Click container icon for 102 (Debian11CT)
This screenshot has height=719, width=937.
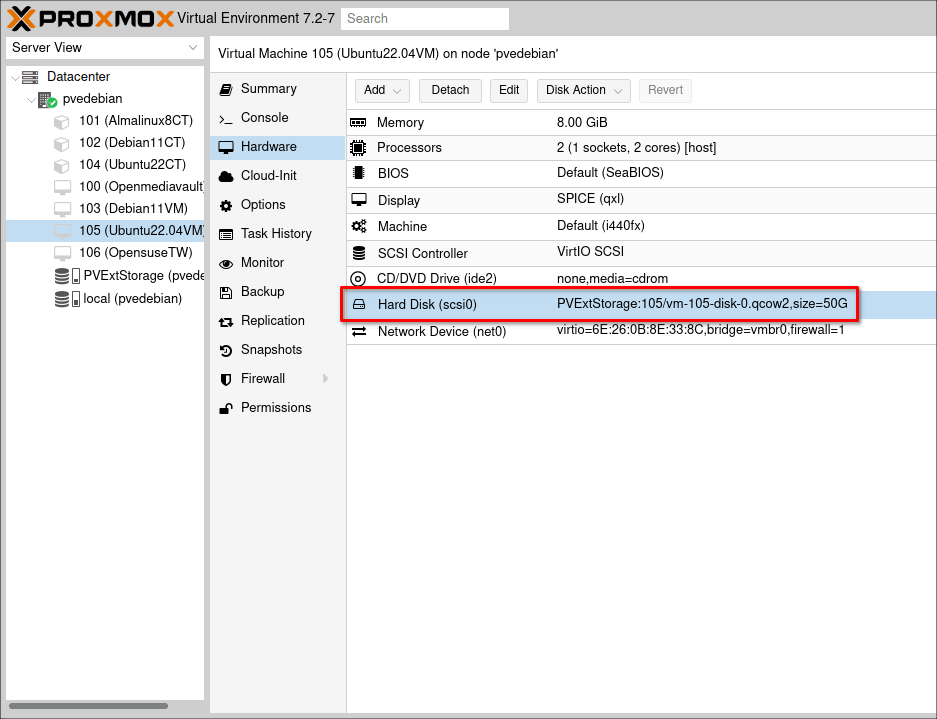[62, 143]
